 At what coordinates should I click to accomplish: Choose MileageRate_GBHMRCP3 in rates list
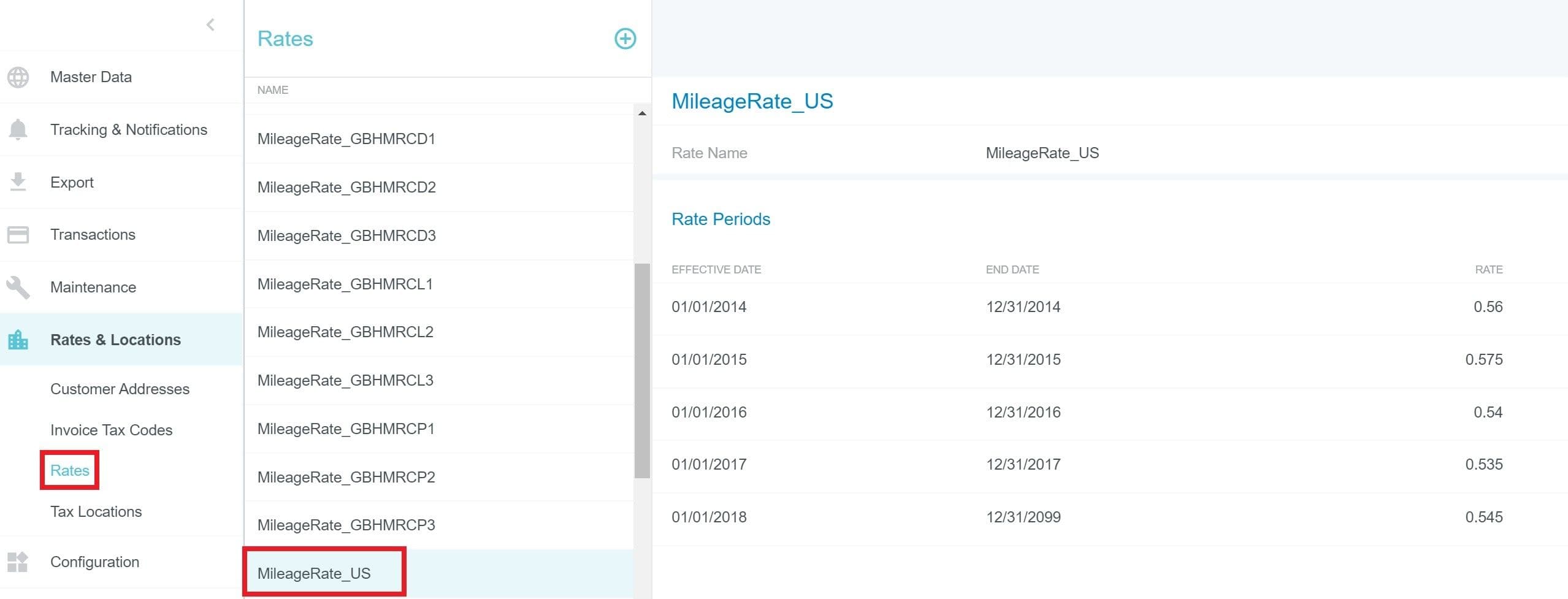[346, 525]
